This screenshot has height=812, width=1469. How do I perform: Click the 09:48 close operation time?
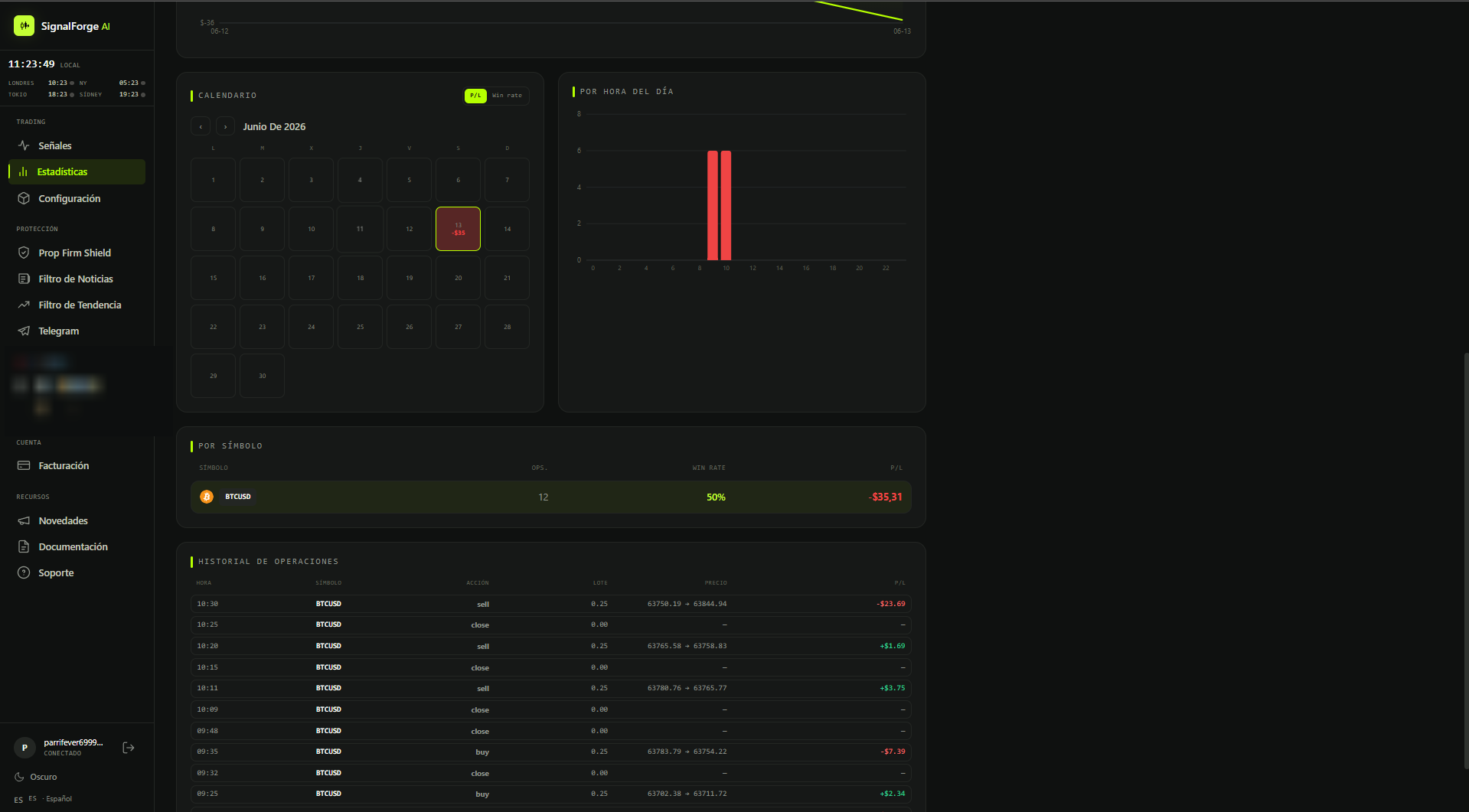coord(207,731)
